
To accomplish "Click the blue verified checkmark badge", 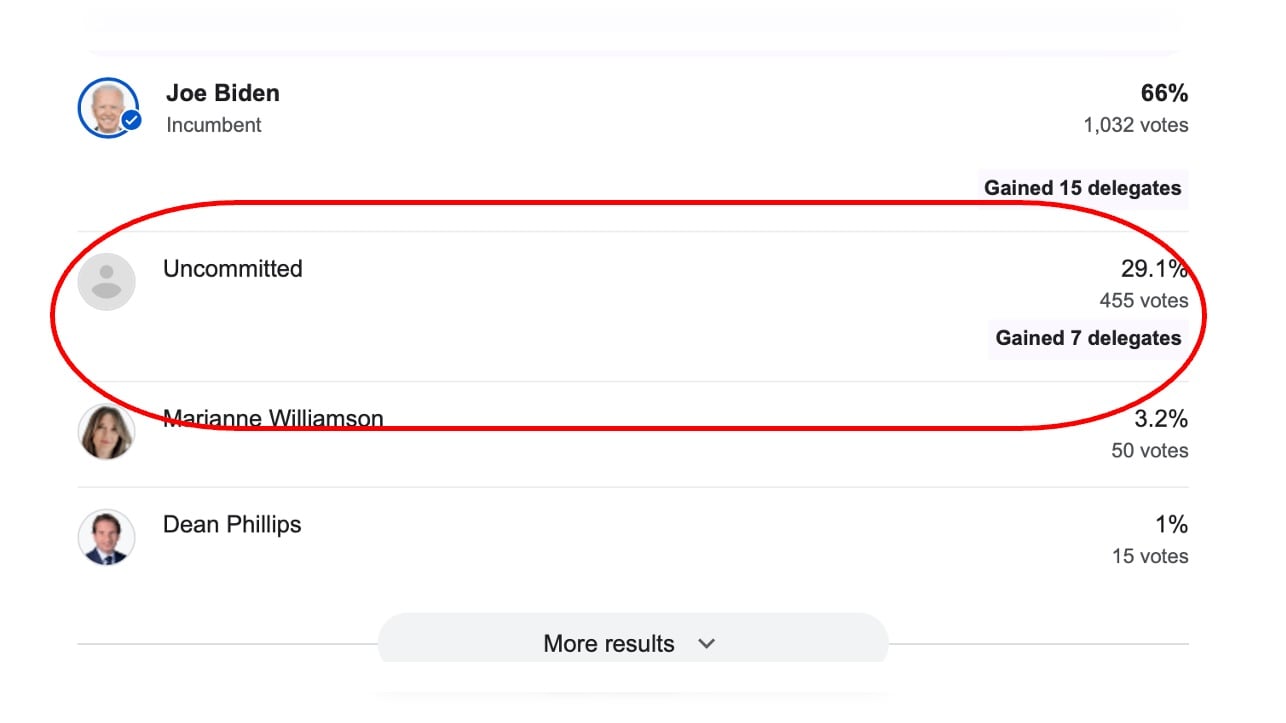I will click(131, 122).
